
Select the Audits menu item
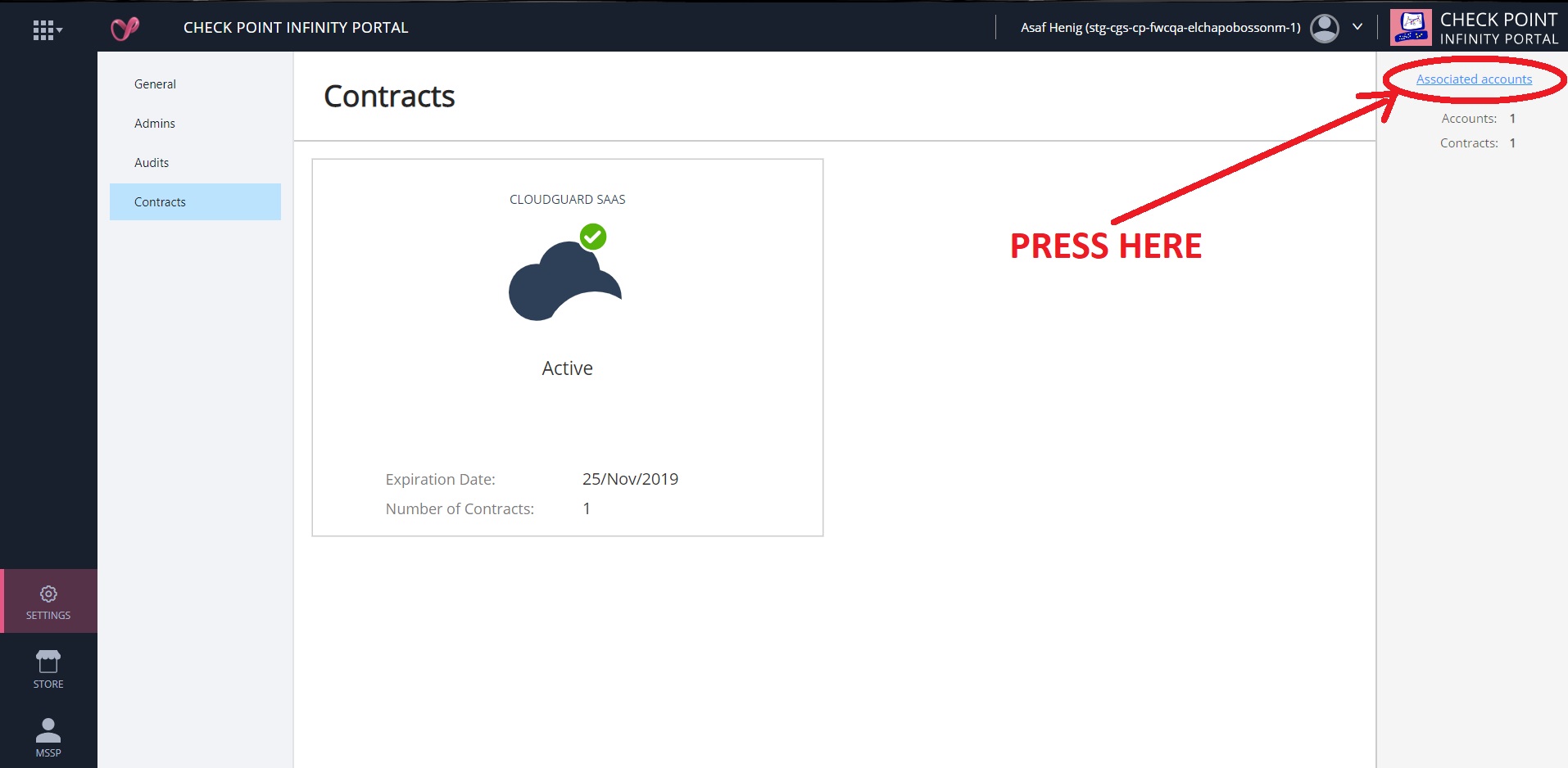(x=152, y=163)
